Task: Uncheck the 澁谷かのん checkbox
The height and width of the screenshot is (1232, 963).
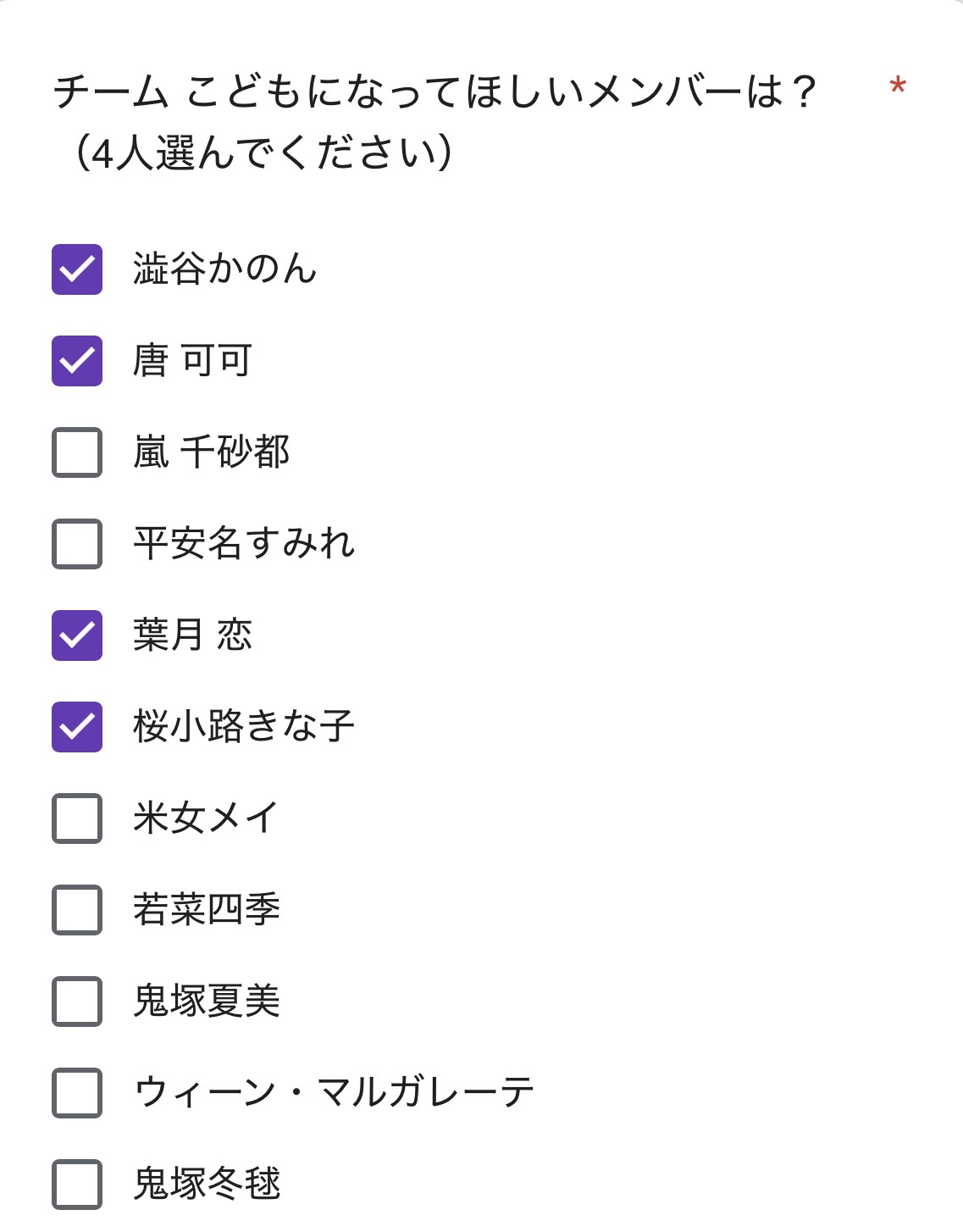Action: click(x=77, y=269)
